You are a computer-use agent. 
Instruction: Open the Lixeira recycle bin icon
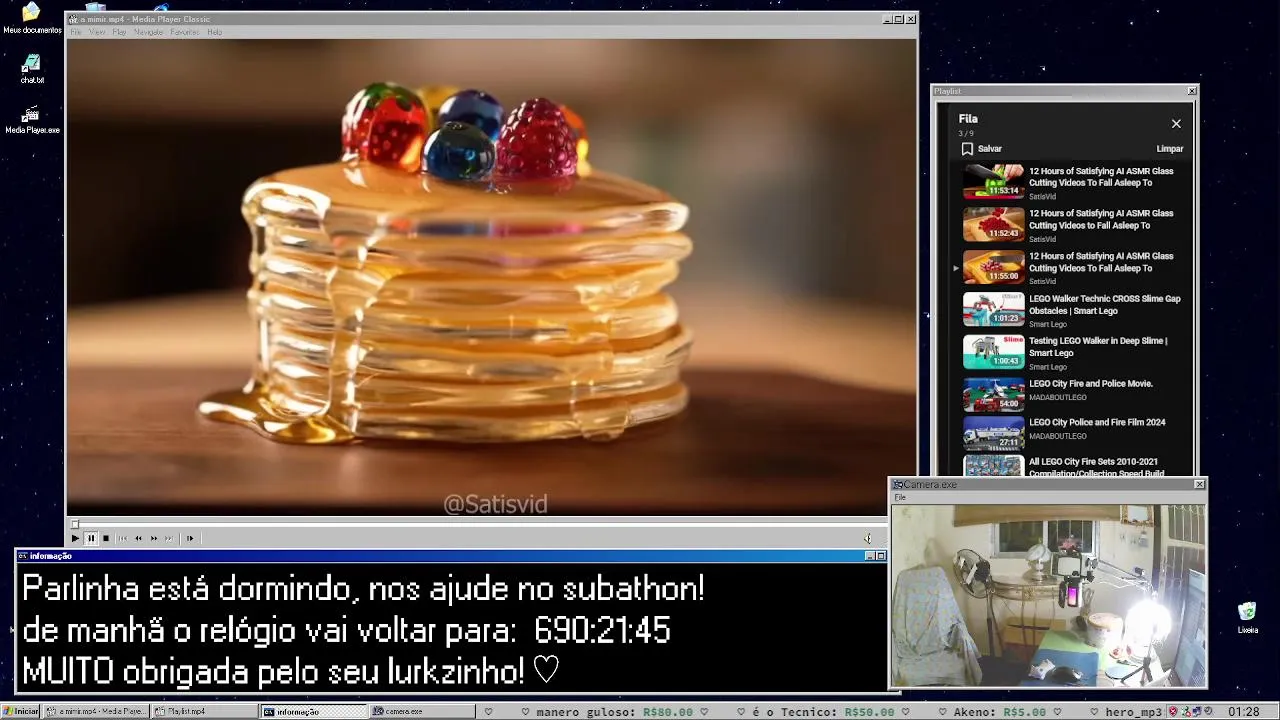pos(1248,617)
